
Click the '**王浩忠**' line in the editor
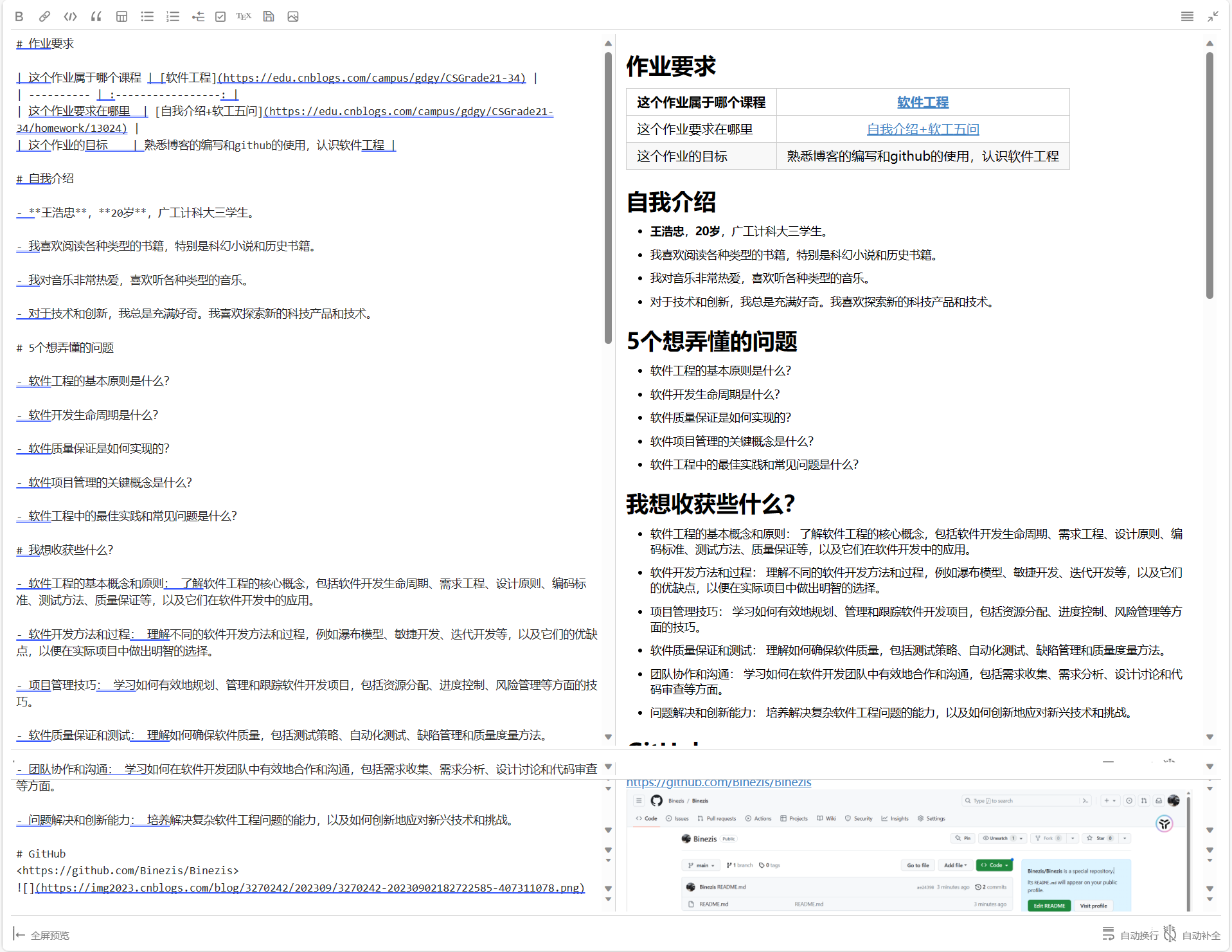[138, 213]
